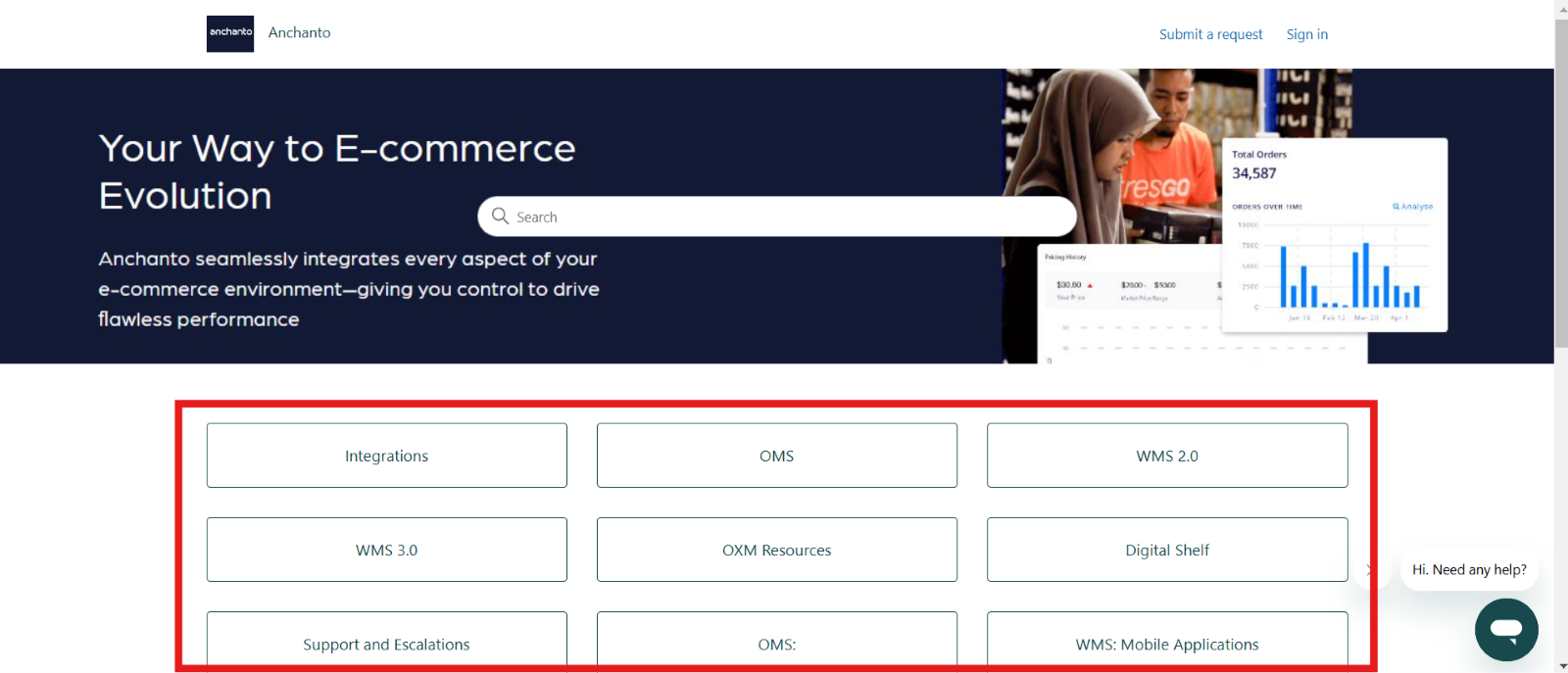The image size is (1568, 673).
Task: Click the Analyse link in Total Orders card
Action: coord(1412,207)
